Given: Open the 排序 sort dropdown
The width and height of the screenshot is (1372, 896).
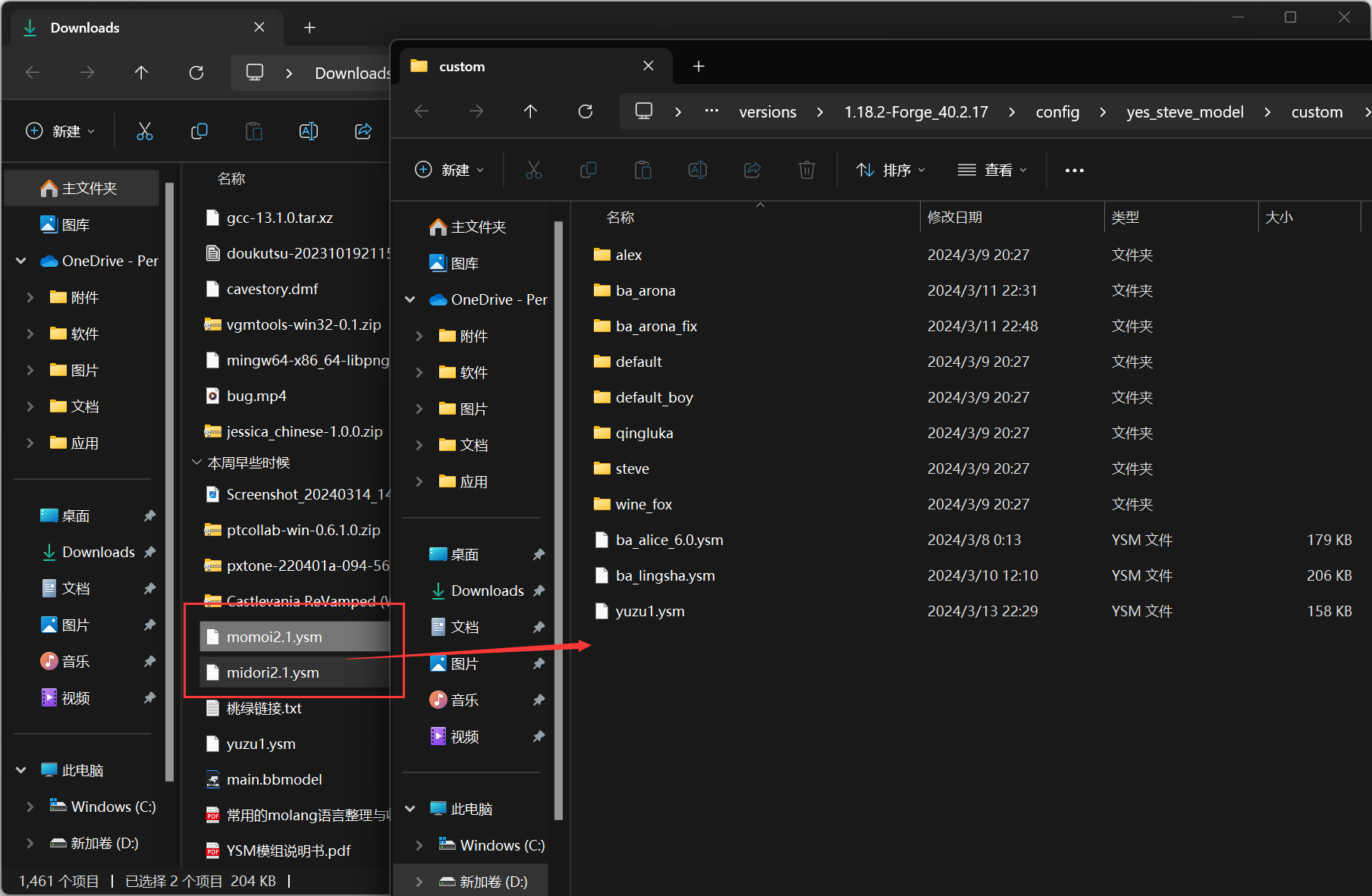Looking at the screenshot, I should click(x=890, y=171).
